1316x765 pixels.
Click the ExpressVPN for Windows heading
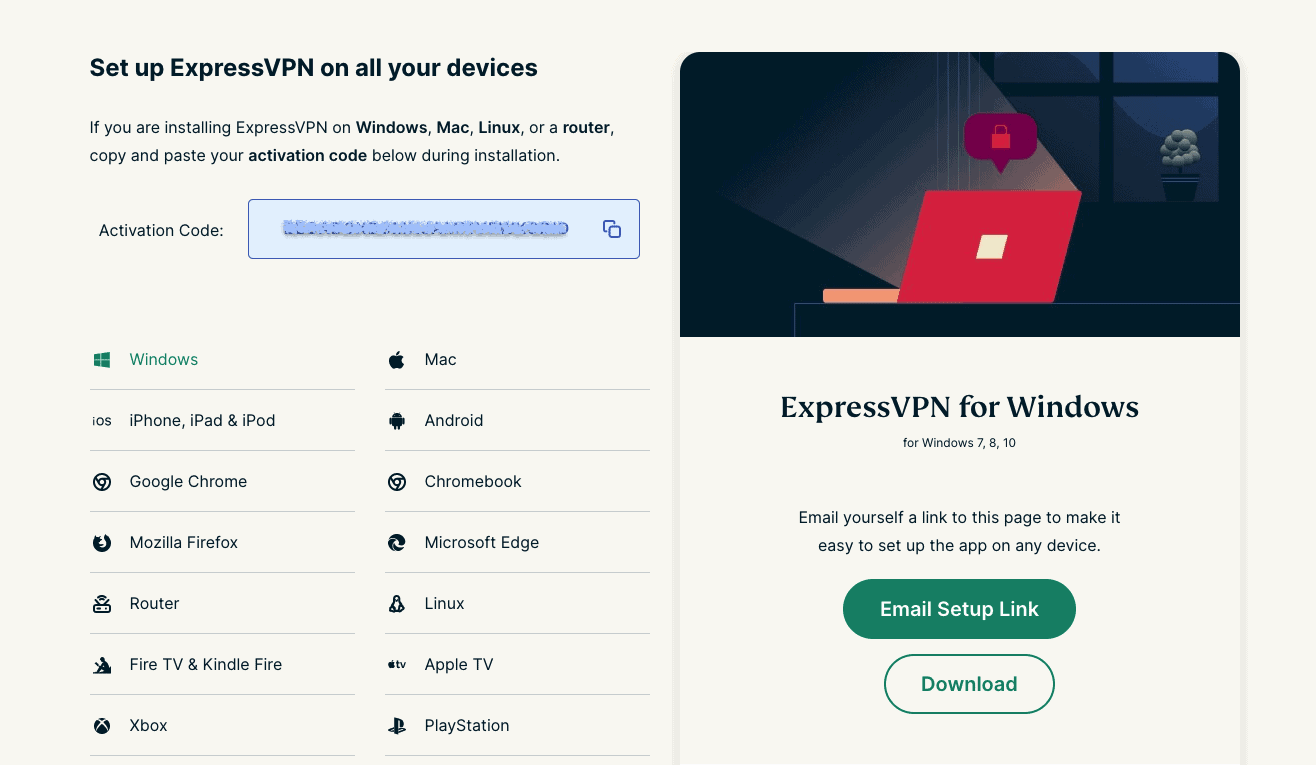point(960,407)
